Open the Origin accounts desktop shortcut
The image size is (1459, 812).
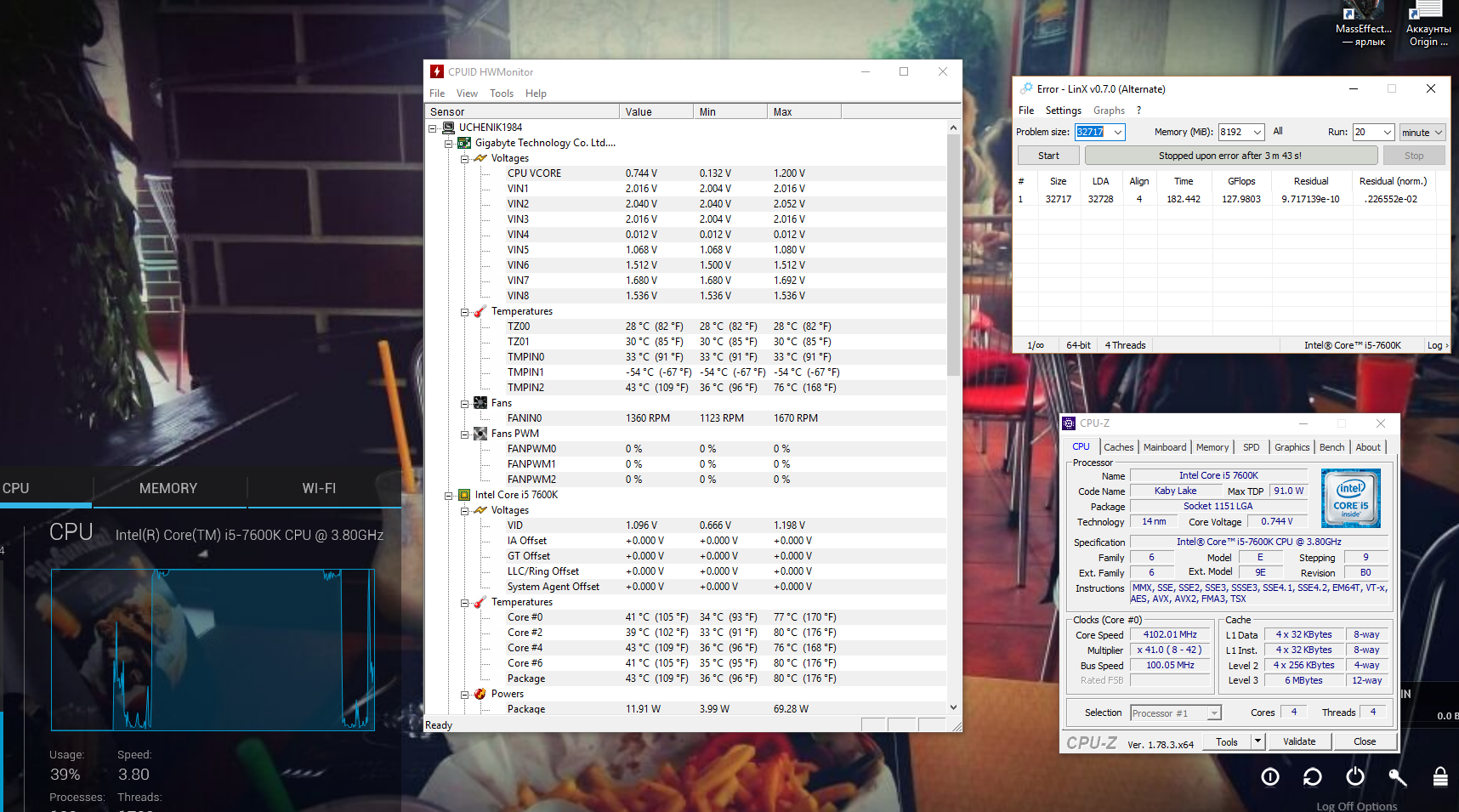(x=1428, y=24)
